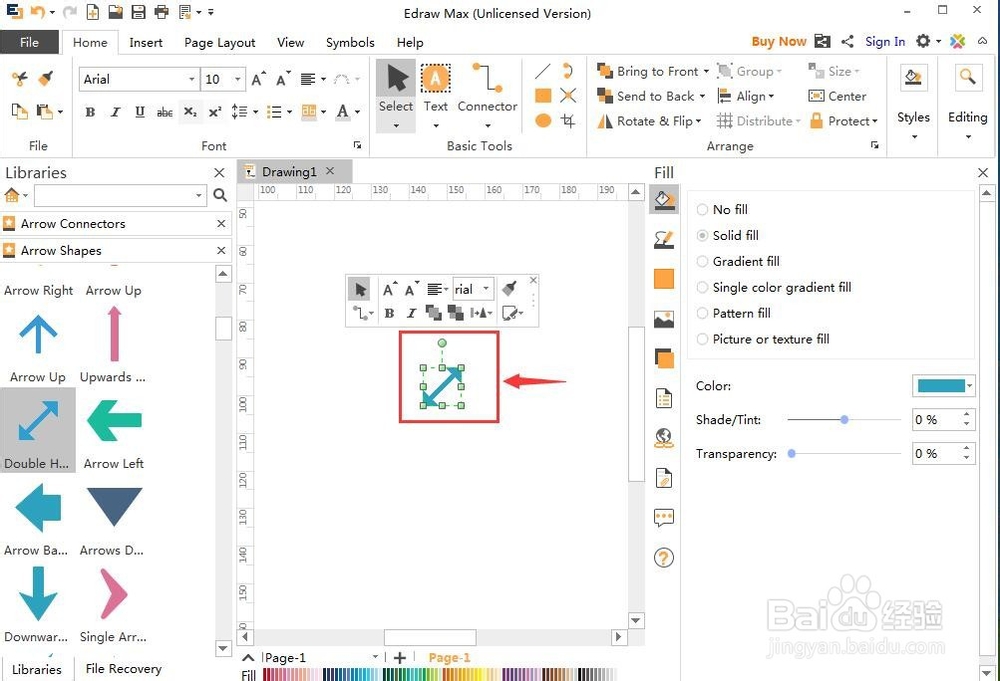The height and width of the screenshot is (681, 1000).
Task: Select the No fill option
Action: pyautogui.click(x=722, y=209)
